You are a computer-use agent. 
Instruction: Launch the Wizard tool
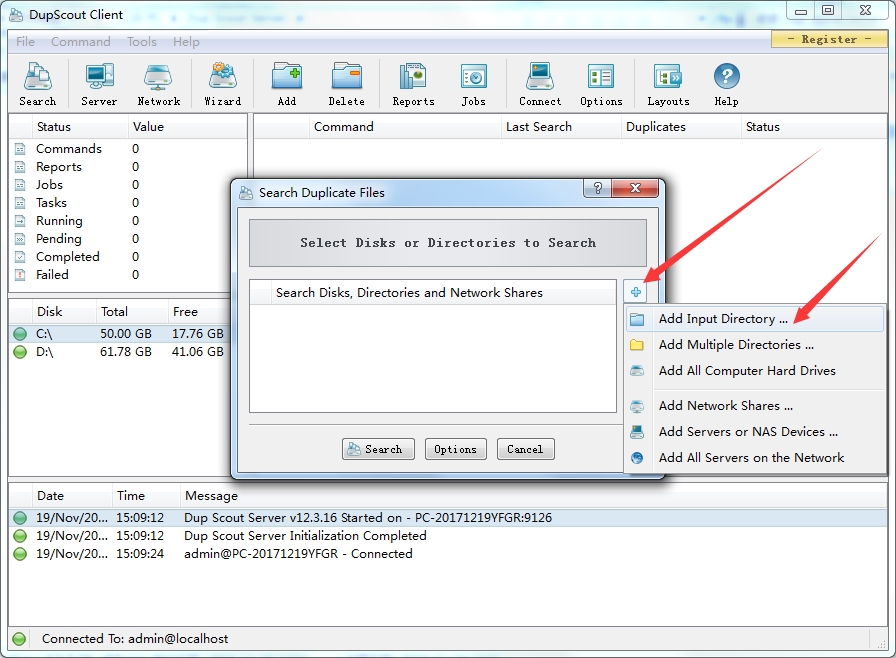coord(222,85)
